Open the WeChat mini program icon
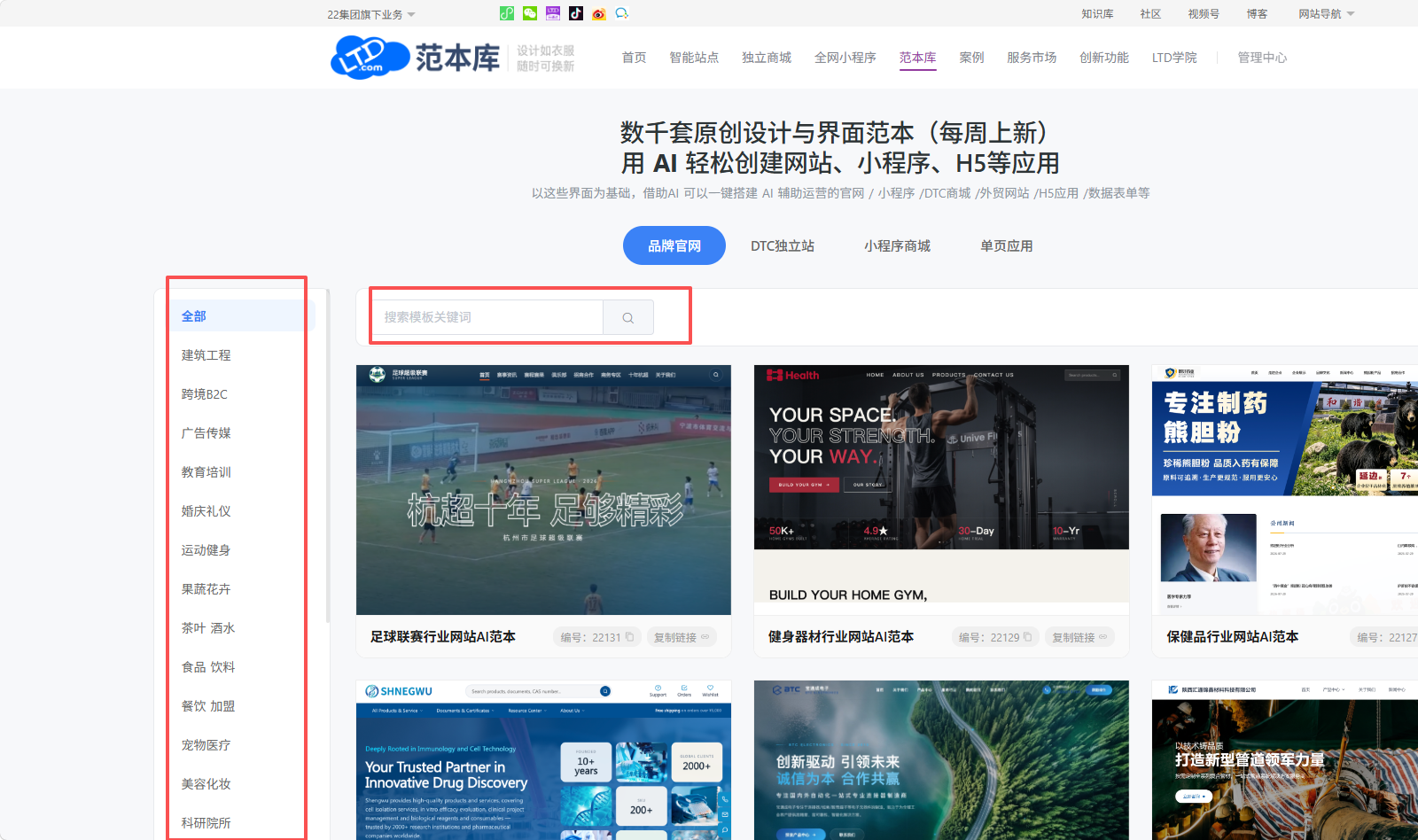1418x840 pixels. click(507, 13)
